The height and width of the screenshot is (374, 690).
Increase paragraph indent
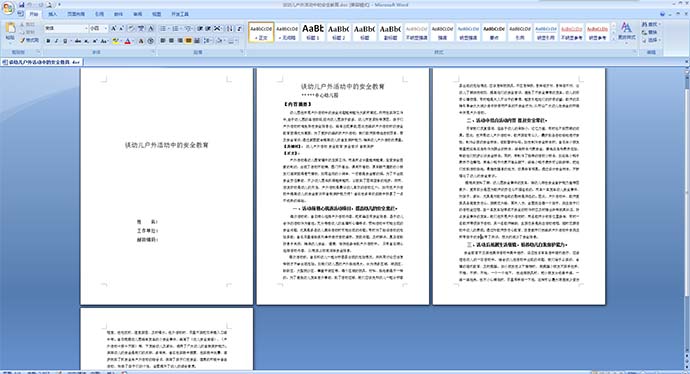coord(209,29)
